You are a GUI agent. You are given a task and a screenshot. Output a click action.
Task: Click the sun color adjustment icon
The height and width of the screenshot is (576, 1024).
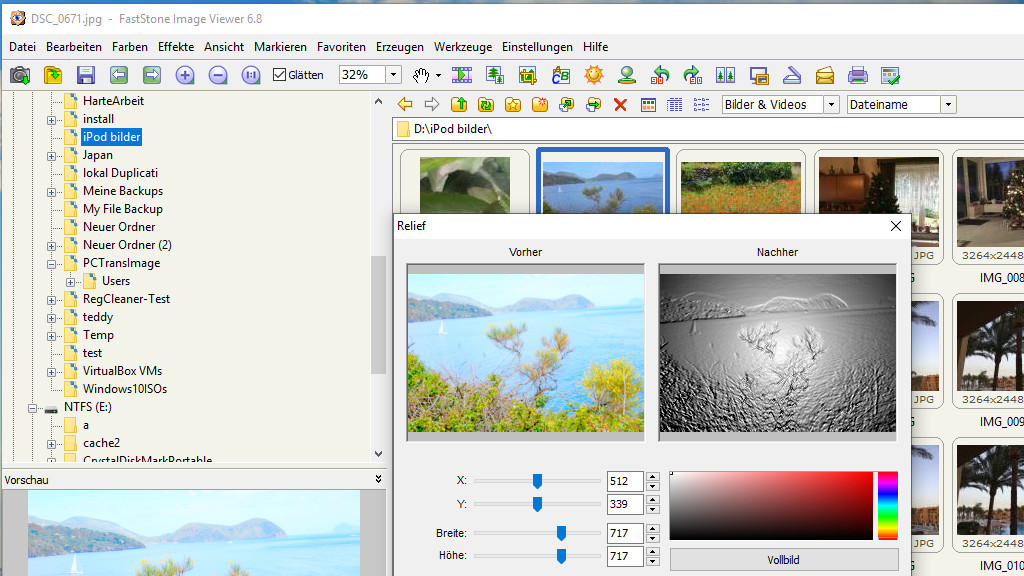[x=594, y=75]
